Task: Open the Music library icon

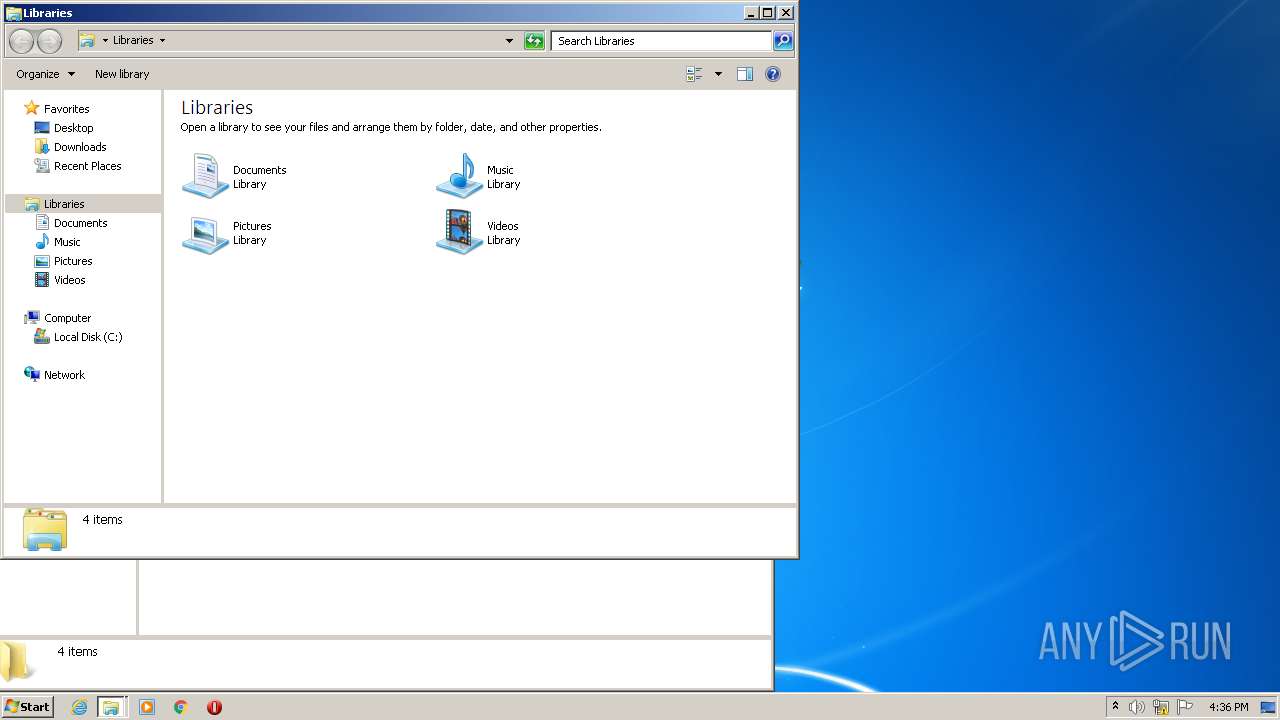Action: 460,176
